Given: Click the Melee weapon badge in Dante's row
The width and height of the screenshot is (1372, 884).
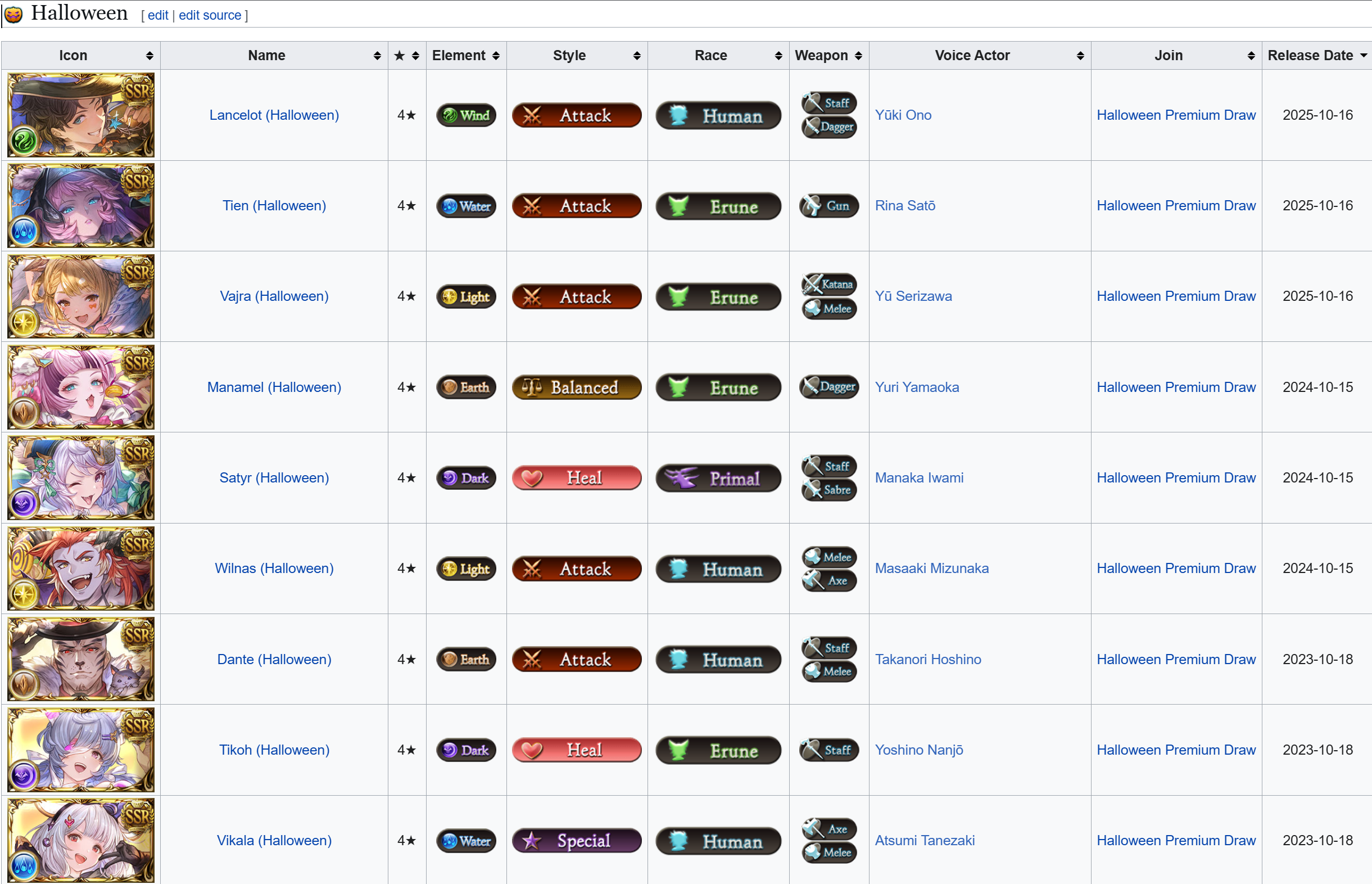Looking at the screenshot, I should [x=829, y=671].
